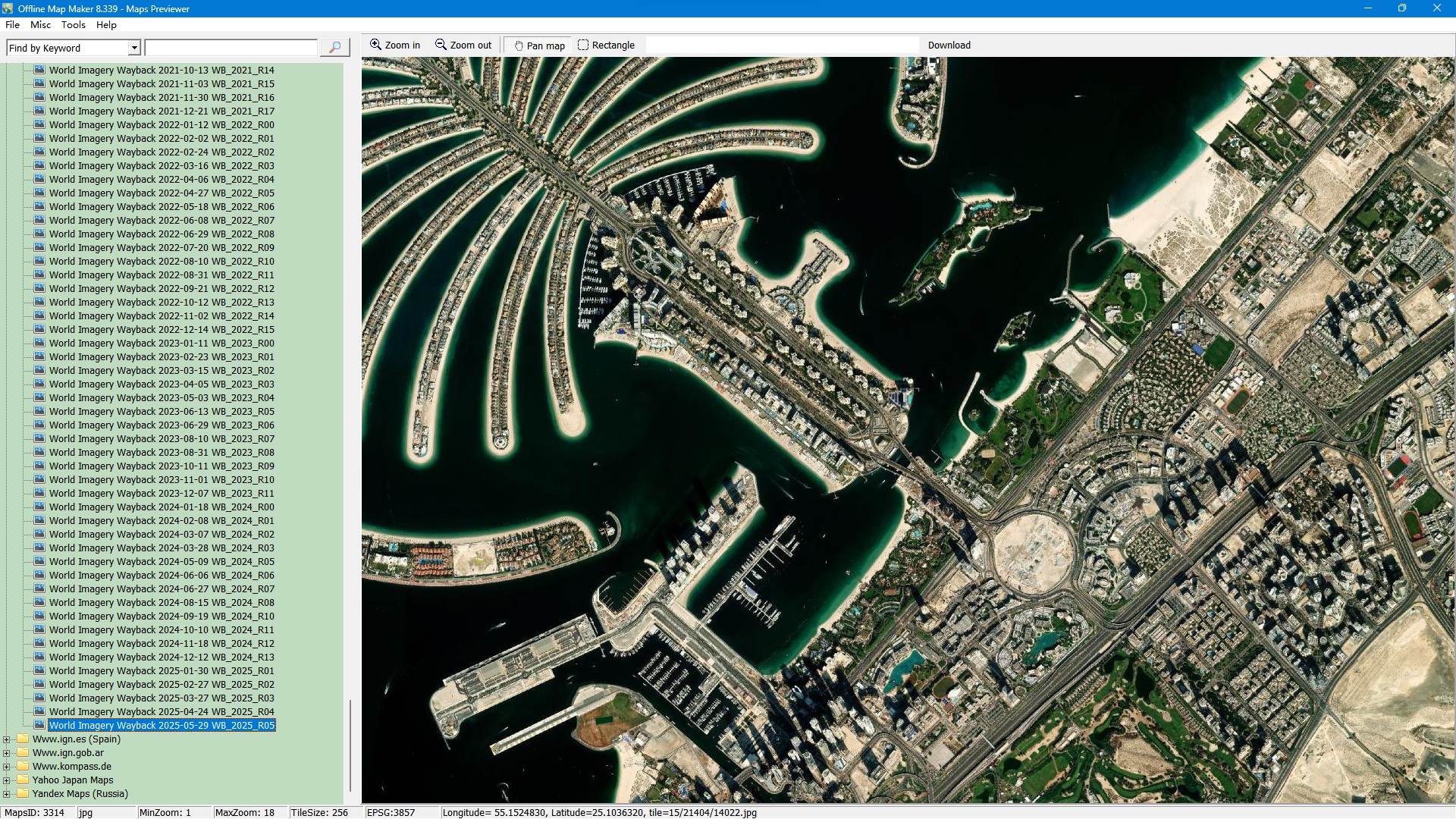Expand the Yandex Maps (Russia) node
The image size is (1456, 819).
pyautogui.click(x=7, y=794)
